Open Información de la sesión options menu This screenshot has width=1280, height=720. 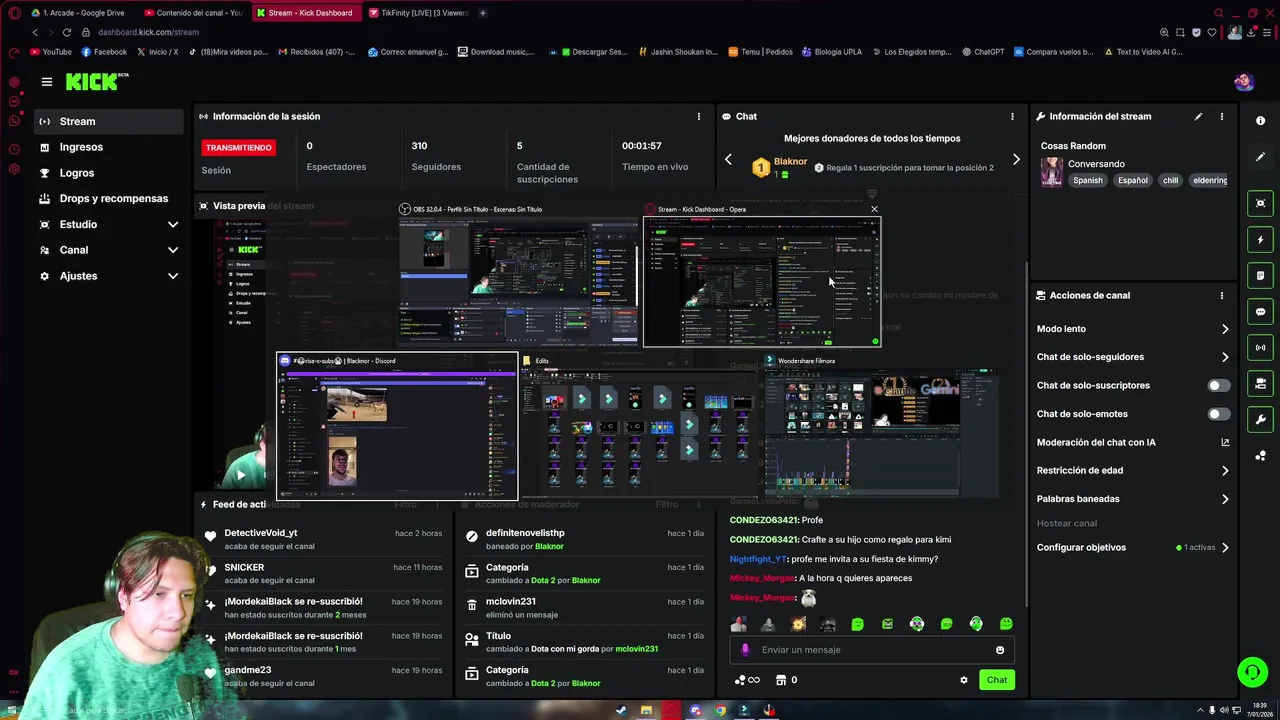(x=699, y=117)
